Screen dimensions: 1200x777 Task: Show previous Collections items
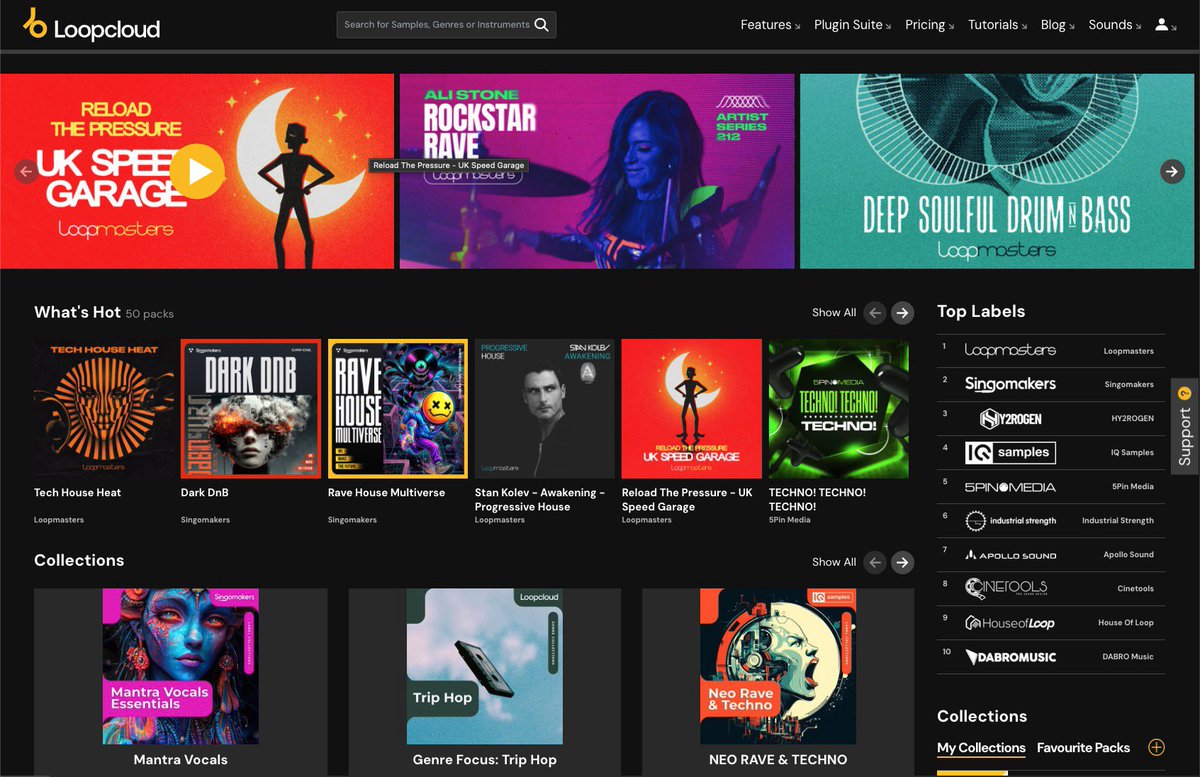coord(875,562)
